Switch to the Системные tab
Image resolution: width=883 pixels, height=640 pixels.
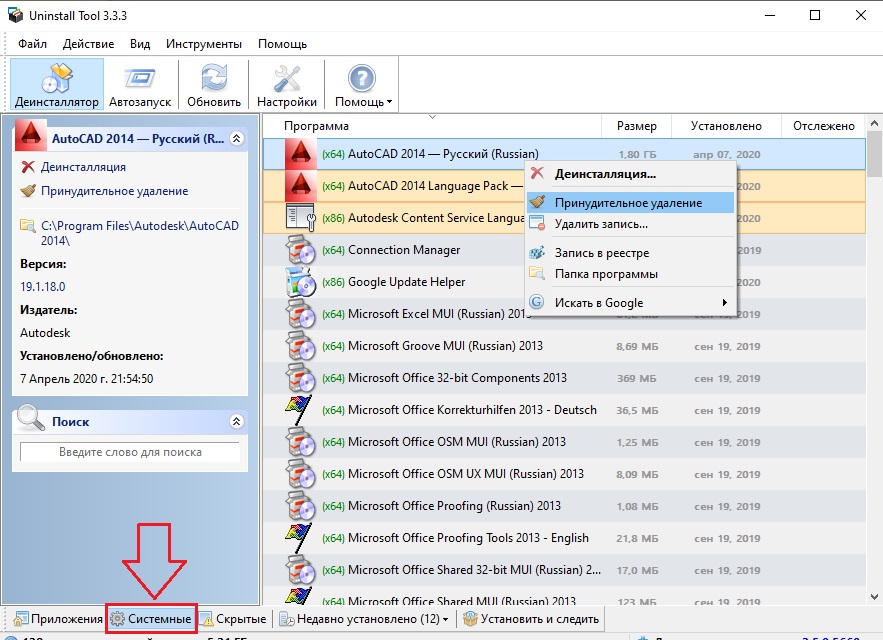pyautogui.click(x=151, y=620)
